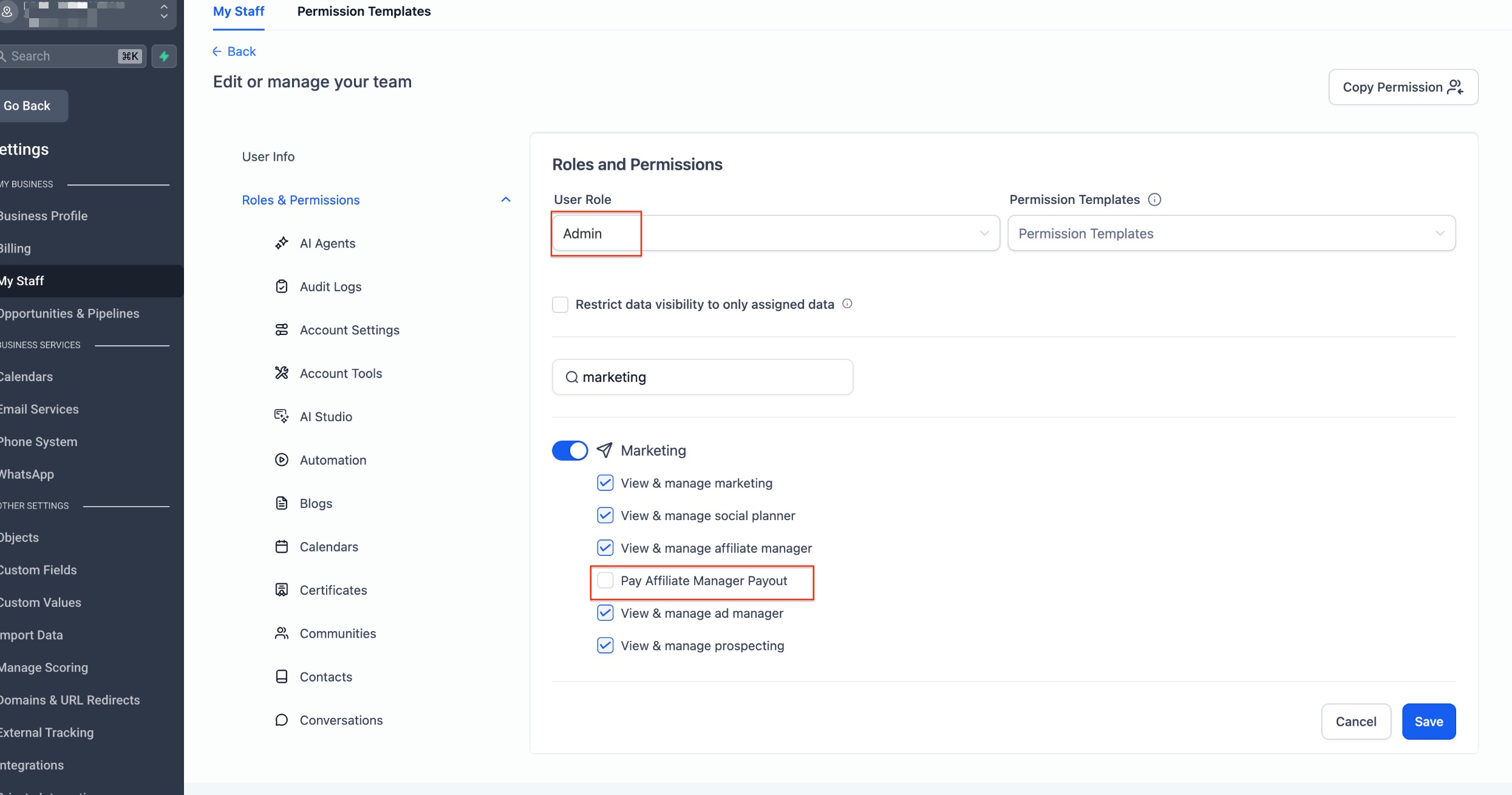This screenshot has height=795, width=1512.
Task: Switch to the Permission Templates tab
Action: pos(364,12)
